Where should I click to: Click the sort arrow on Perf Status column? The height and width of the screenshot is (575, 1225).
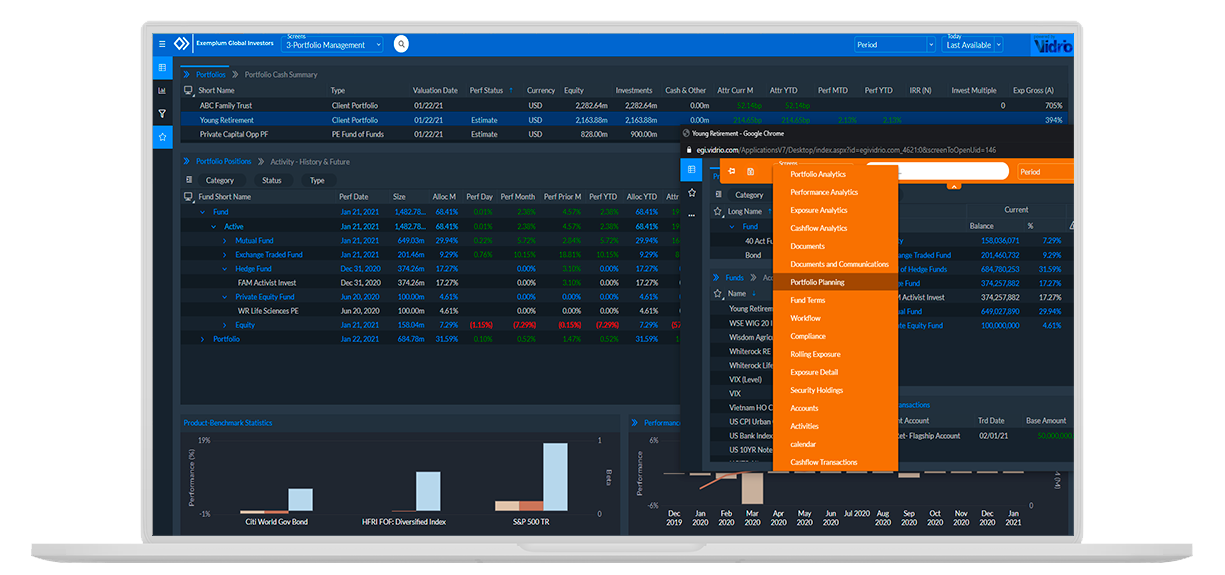[511, 90]
